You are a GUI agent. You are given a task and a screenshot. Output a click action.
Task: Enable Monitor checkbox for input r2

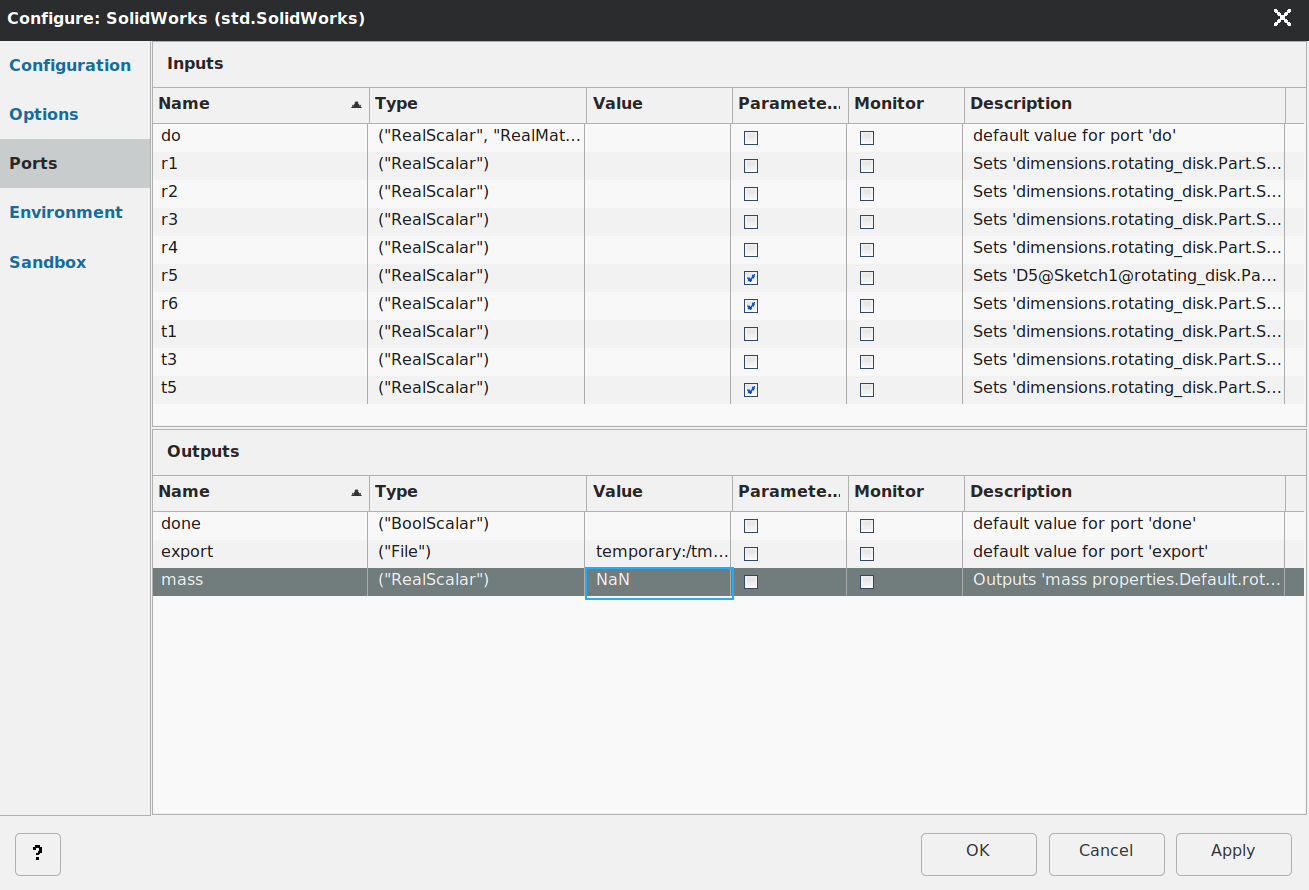point(867,194)
